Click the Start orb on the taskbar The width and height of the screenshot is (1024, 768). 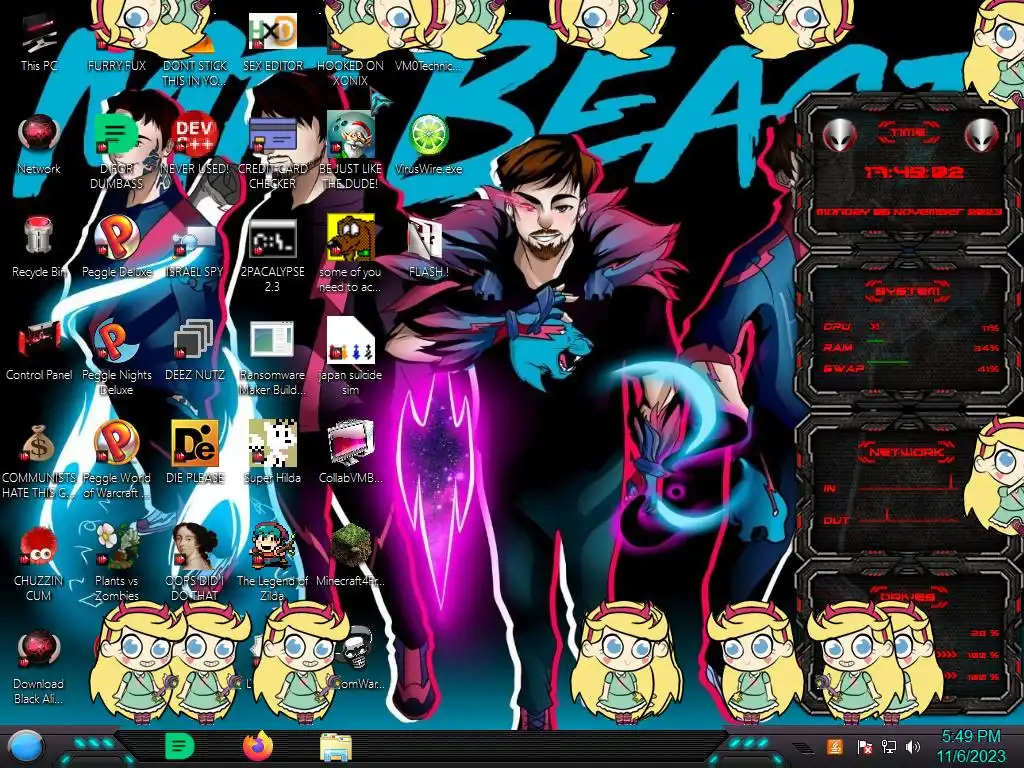point(26,746)
